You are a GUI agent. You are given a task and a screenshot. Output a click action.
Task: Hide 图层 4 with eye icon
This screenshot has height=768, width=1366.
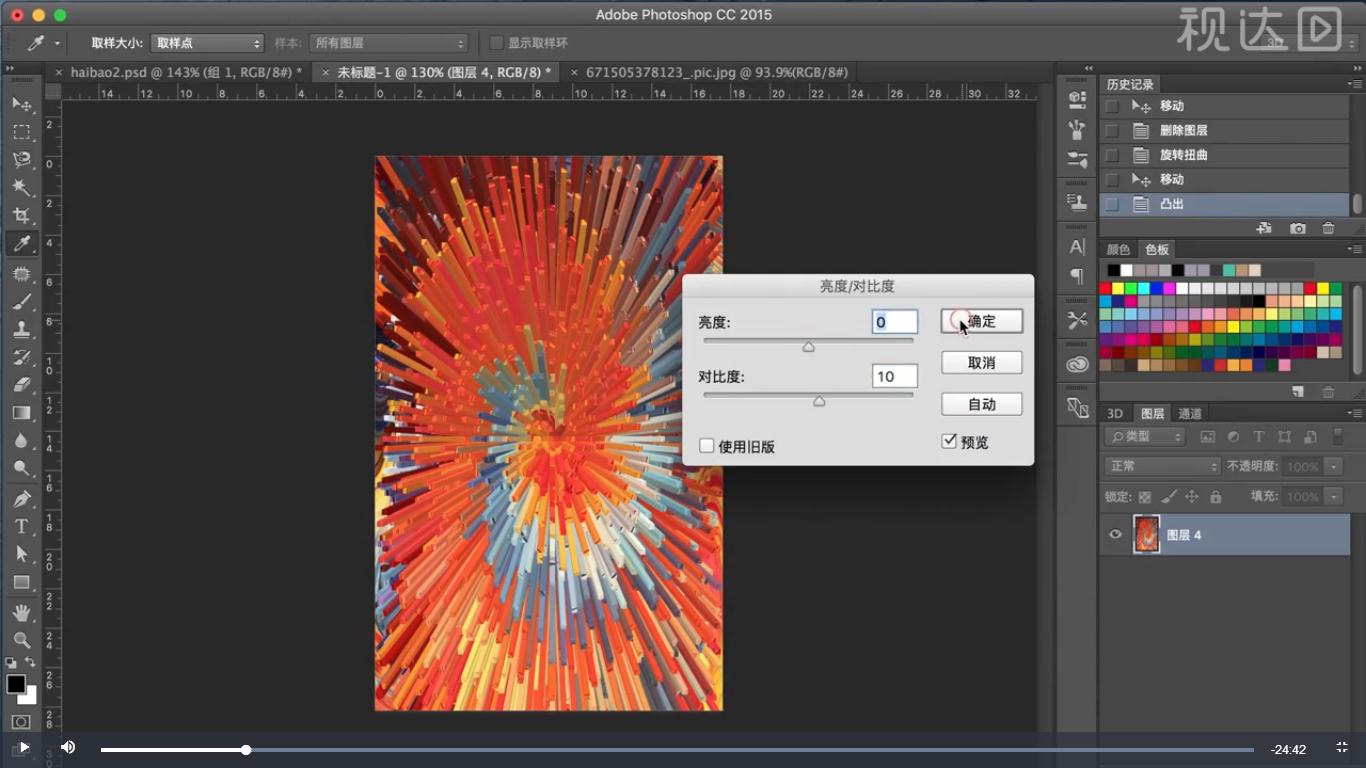coord(1116,535)
